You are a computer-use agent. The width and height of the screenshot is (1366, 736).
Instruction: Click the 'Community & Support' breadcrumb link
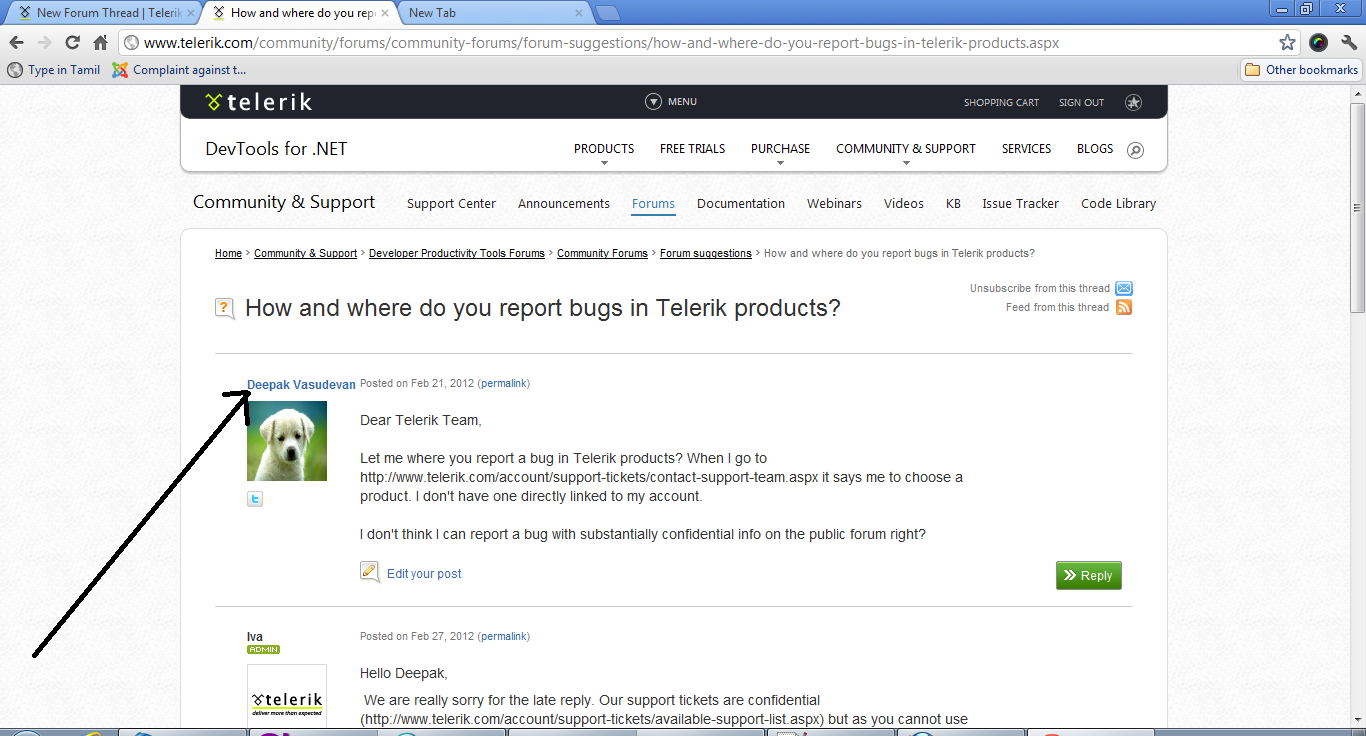(305, 254)
